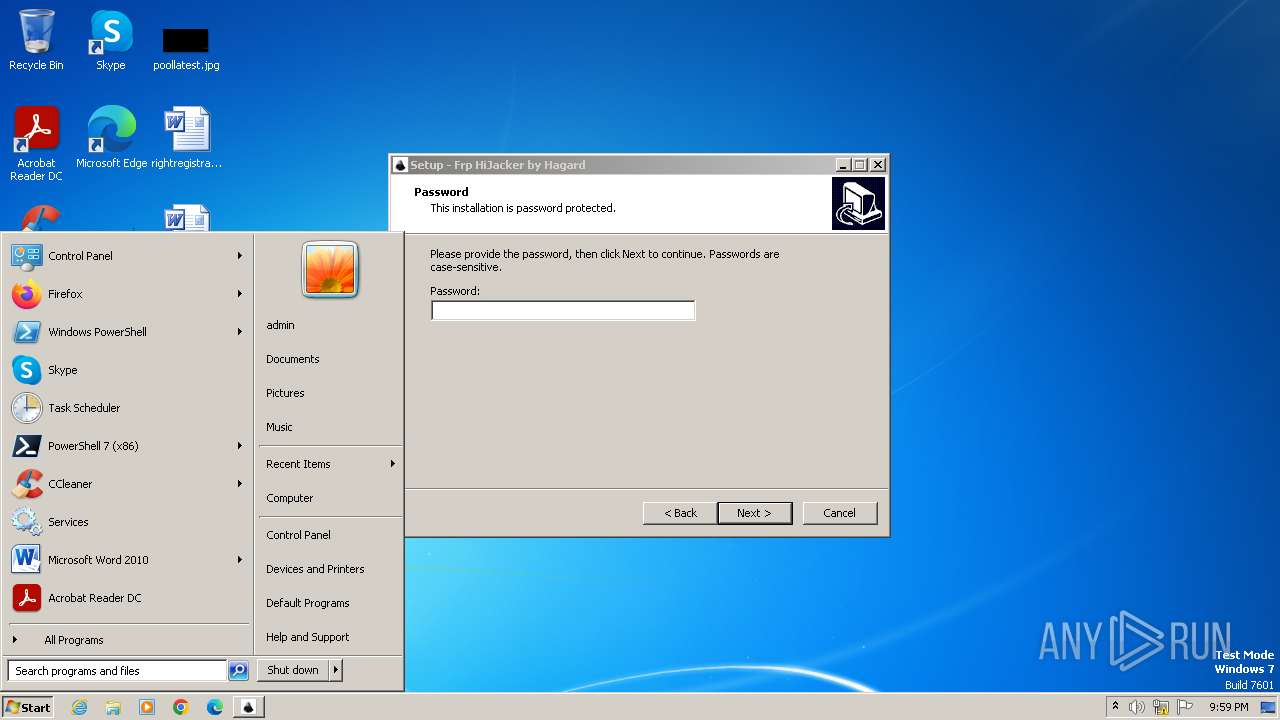The image size is (1280, 720).
Task: Click the search magnifier icon in Start menu
Action: tap(238, 671)
